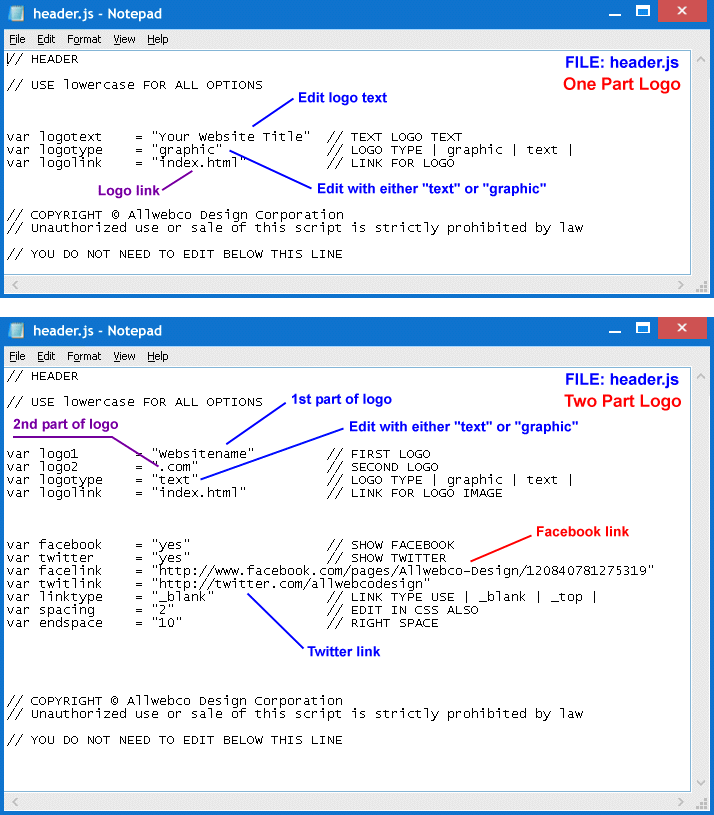Place cursor in "Your Website Title" text
Screen dimensions: 714x815
pos(230,137)
